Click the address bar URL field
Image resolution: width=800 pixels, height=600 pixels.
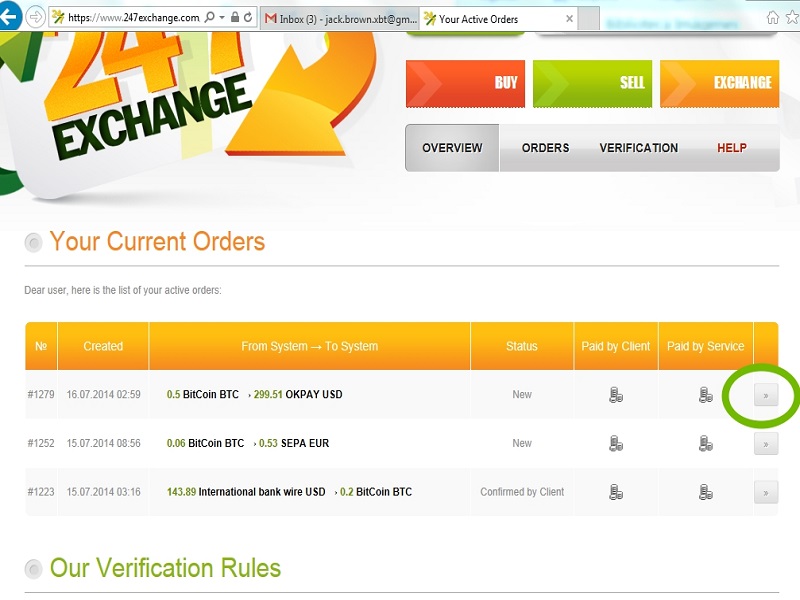point(130,18)
